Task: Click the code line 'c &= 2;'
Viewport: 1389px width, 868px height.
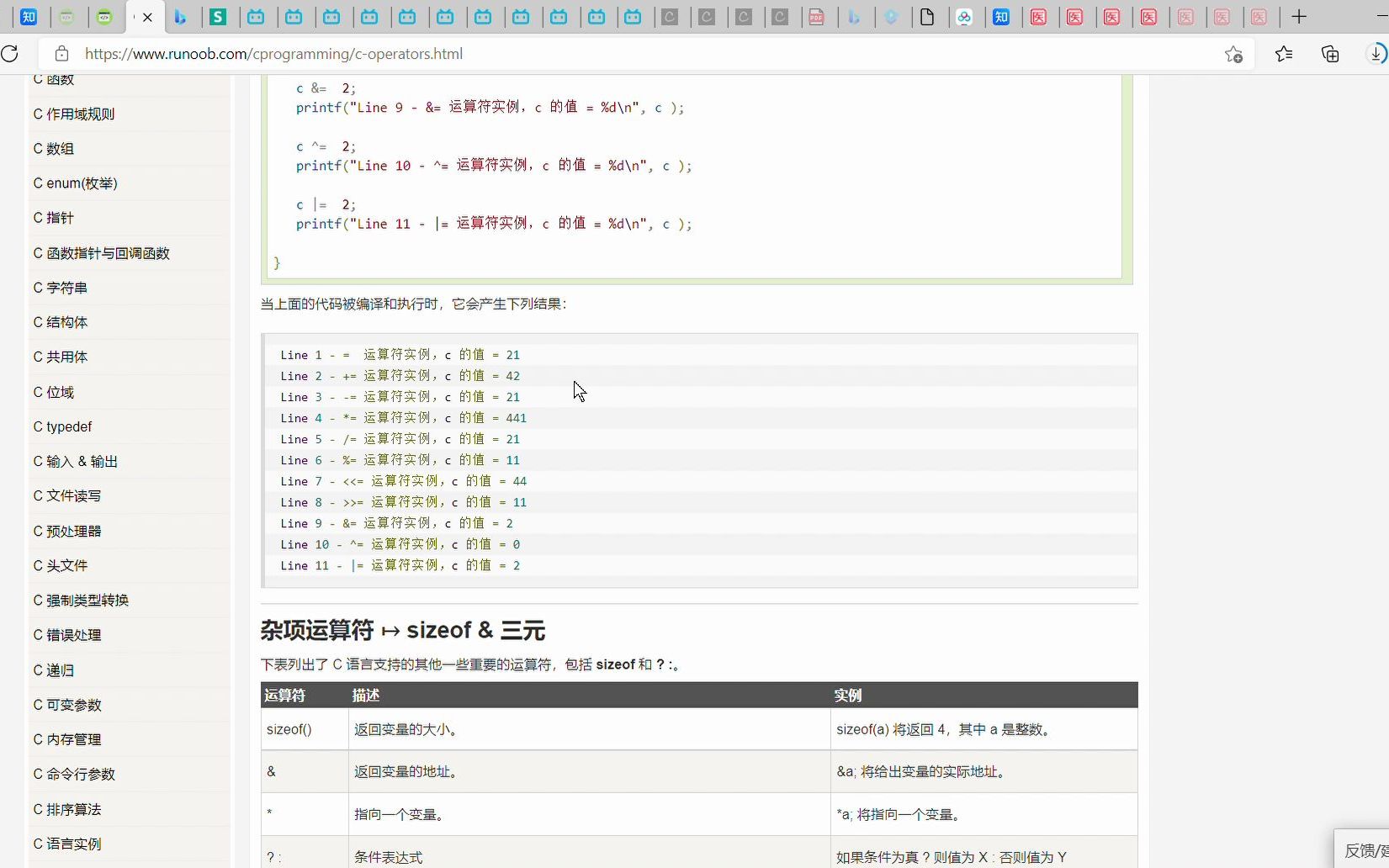Action: tap(326, 88)
